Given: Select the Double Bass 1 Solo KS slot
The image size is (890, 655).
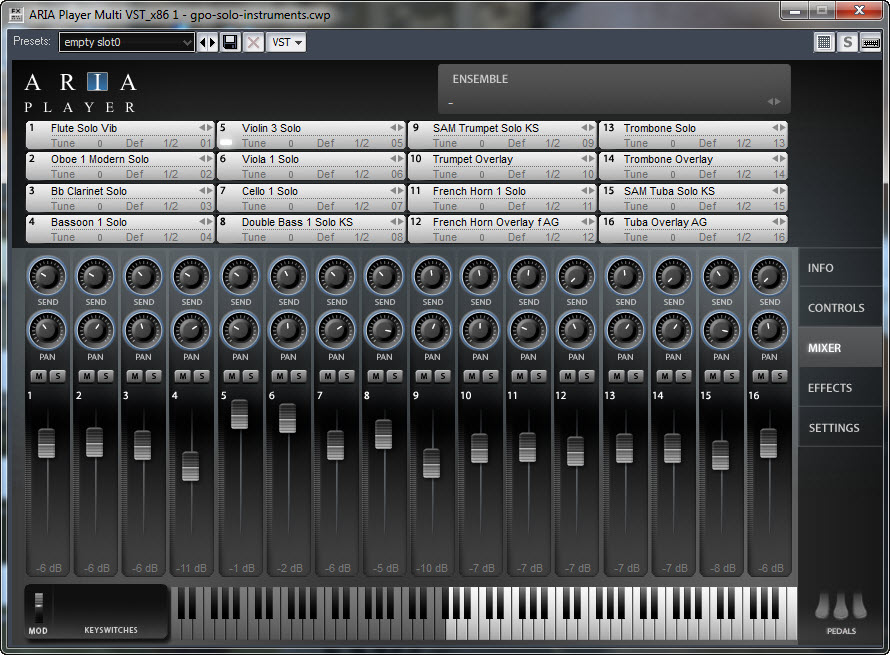Looking at the screenshot, I should click(x=311, y=229).
